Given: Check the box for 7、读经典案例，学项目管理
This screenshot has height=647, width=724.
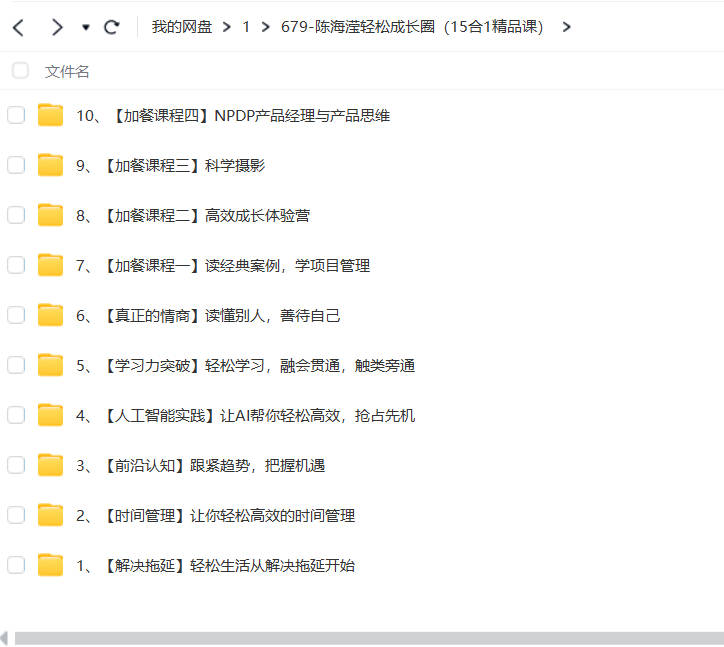Looking at the screenshot, I should point(16,265).
